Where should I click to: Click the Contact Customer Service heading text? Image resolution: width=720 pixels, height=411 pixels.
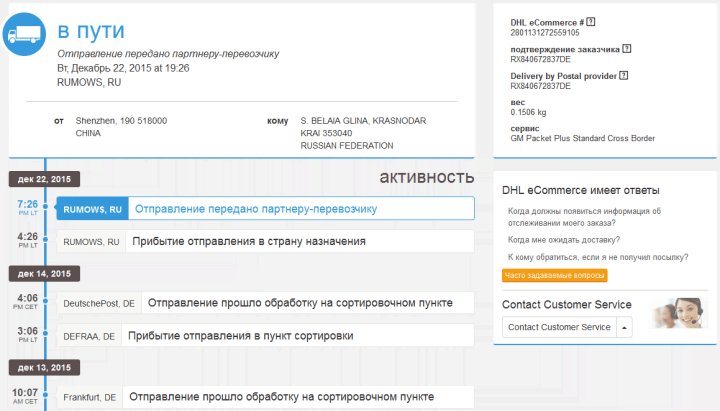click(x=567, y=304)
